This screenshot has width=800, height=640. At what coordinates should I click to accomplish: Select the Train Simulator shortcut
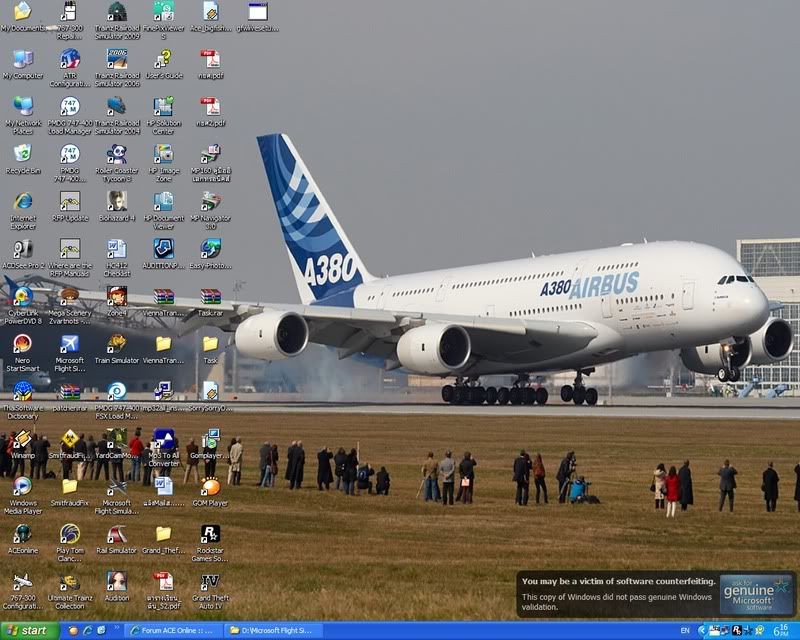point(117,349)
